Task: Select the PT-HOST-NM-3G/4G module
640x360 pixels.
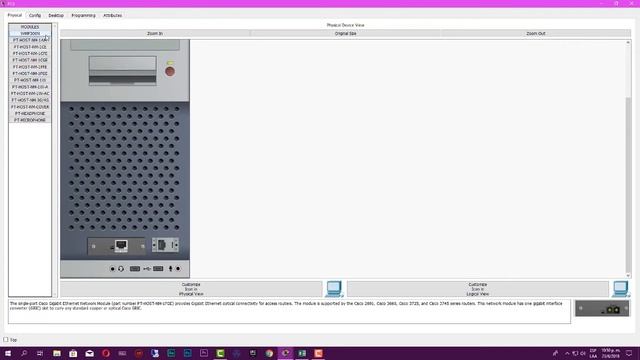Action: point(30,100)
